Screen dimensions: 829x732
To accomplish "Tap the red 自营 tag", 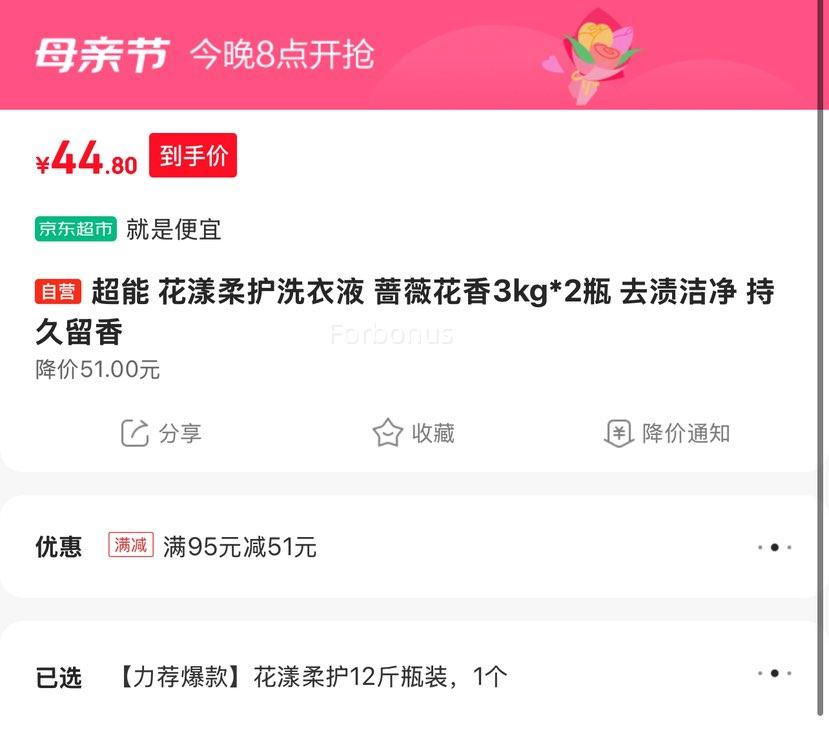I will 58,292.
